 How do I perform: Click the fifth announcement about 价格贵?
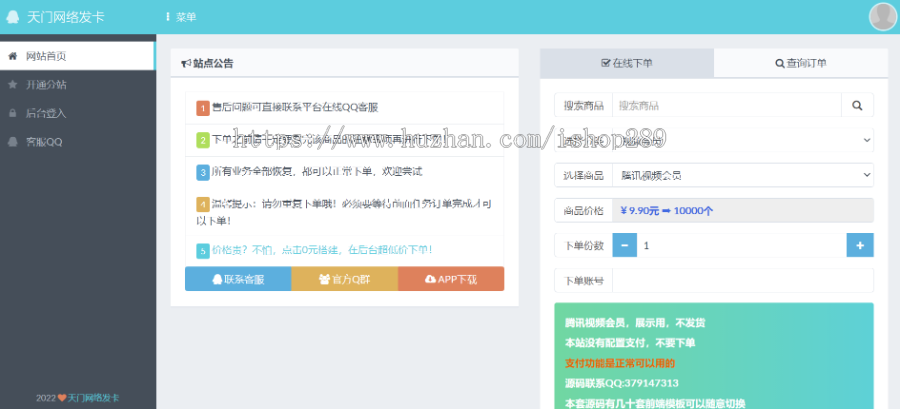[x=315, y=249]
